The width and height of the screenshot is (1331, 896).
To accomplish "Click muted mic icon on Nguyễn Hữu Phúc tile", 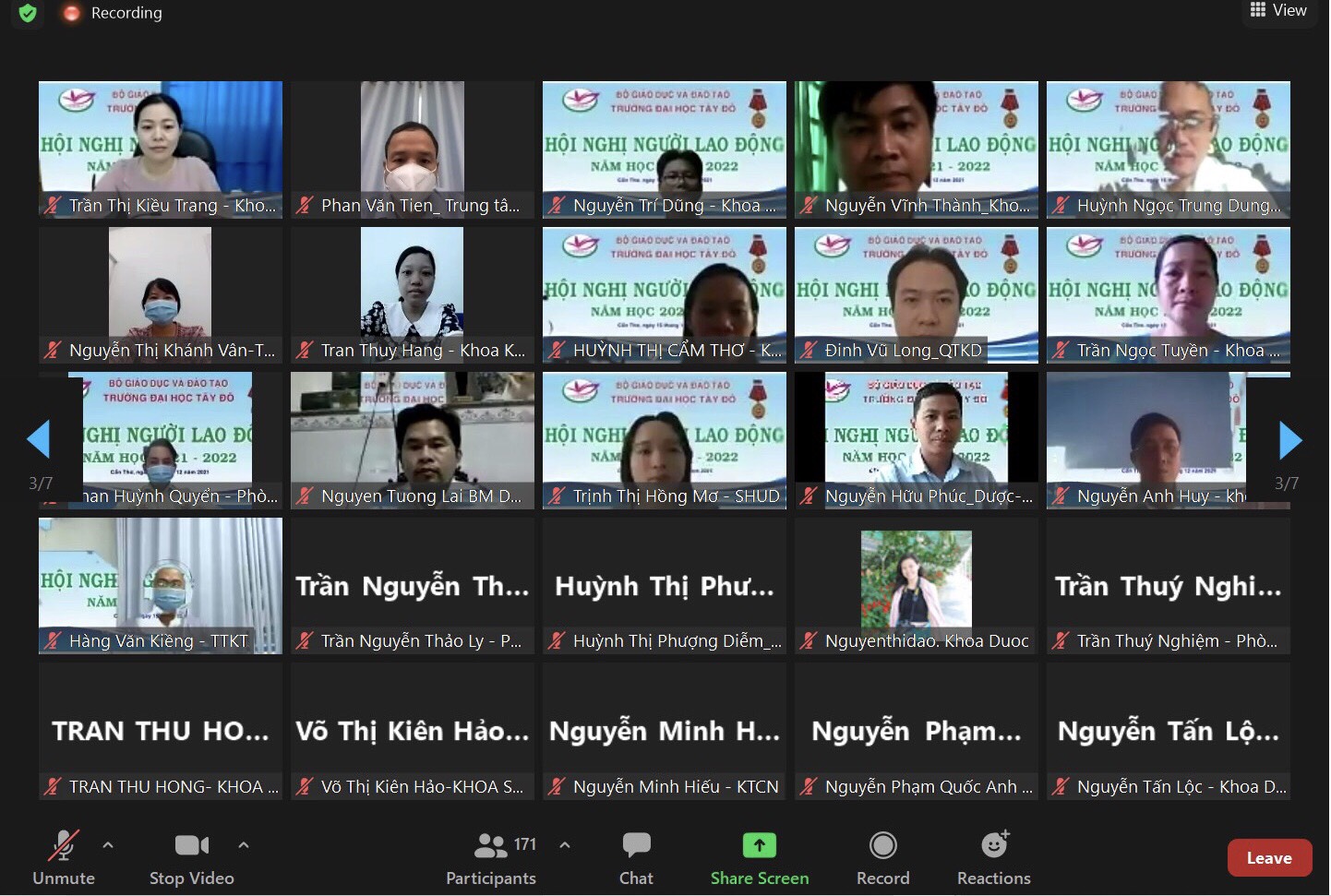I will [809, 496].
